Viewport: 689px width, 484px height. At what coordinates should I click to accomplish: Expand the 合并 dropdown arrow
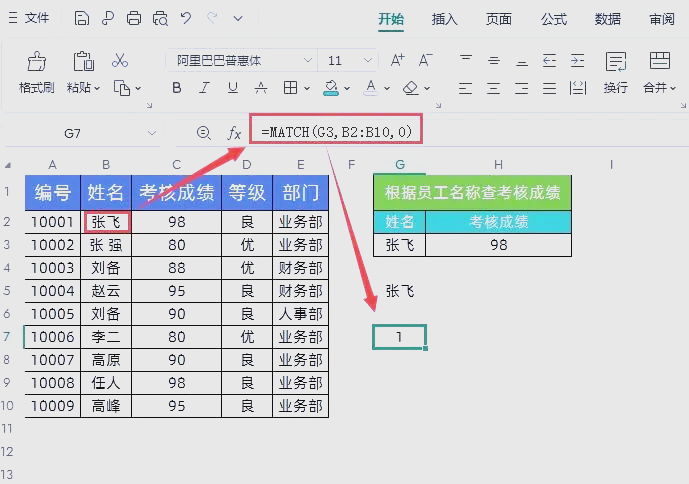[x=673, y=88]
